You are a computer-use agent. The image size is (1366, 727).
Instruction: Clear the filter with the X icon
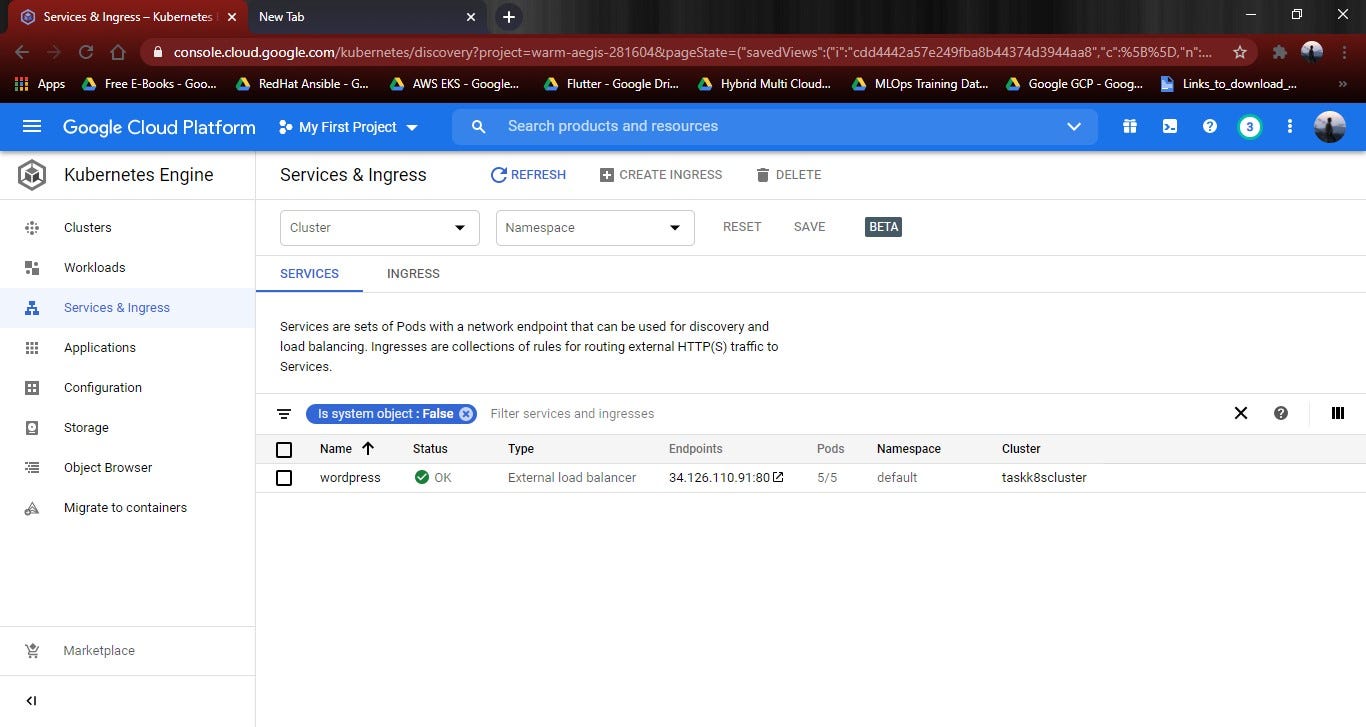pos(1241,413)
